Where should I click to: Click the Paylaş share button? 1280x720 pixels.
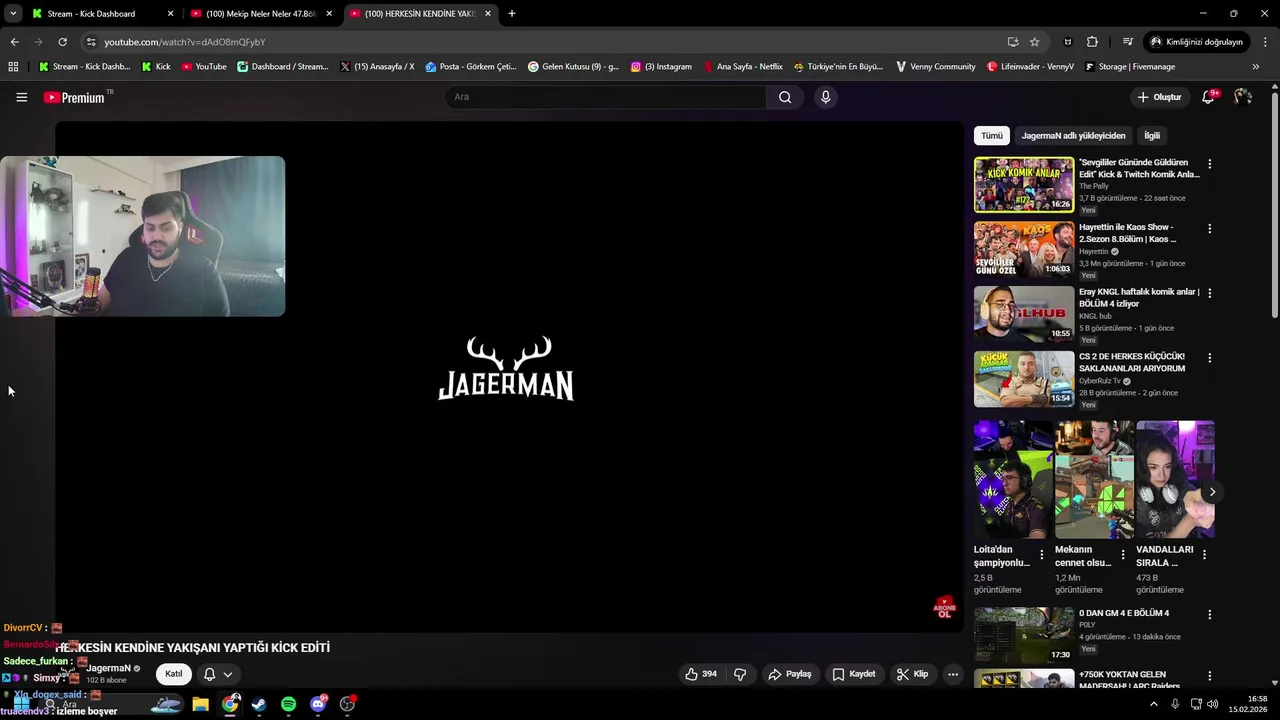click(789, 674)
